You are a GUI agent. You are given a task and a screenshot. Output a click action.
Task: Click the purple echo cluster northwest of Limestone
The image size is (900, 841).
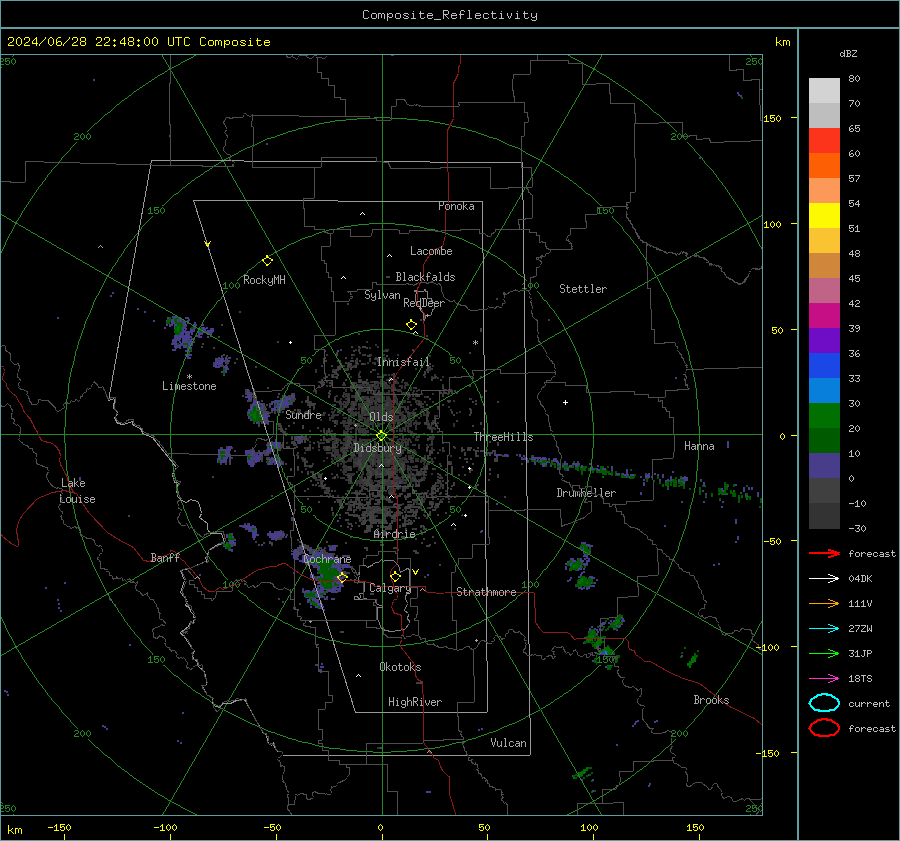tap(185, 334)
